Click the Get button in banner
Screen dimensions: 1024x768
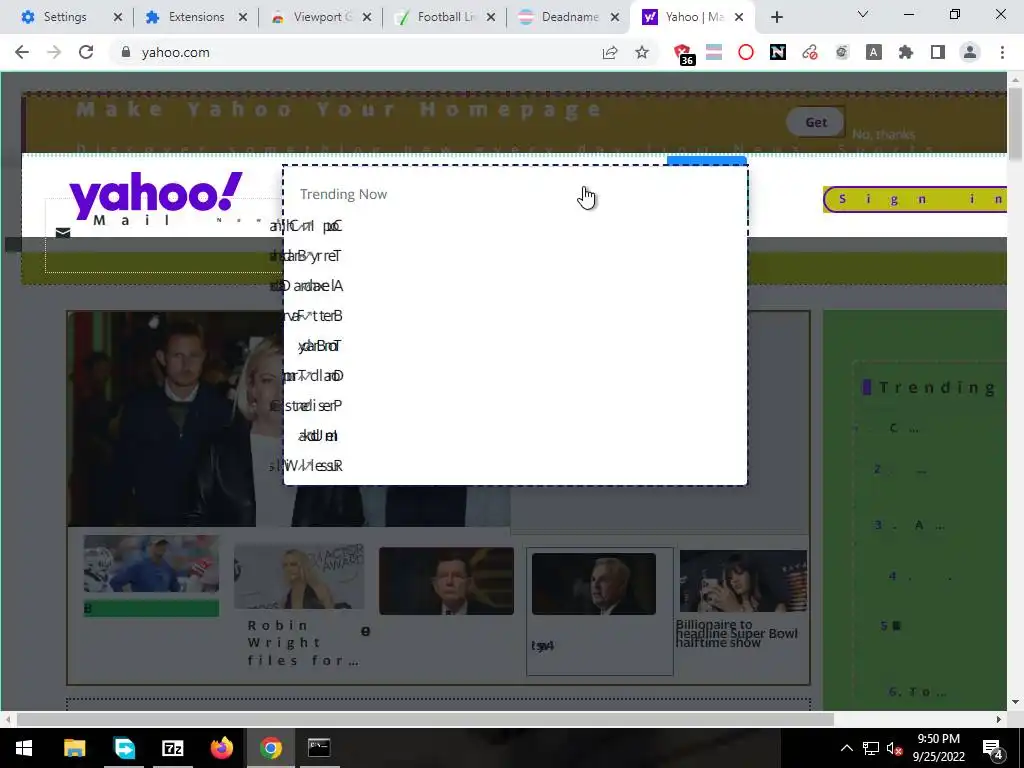(816, 122)
